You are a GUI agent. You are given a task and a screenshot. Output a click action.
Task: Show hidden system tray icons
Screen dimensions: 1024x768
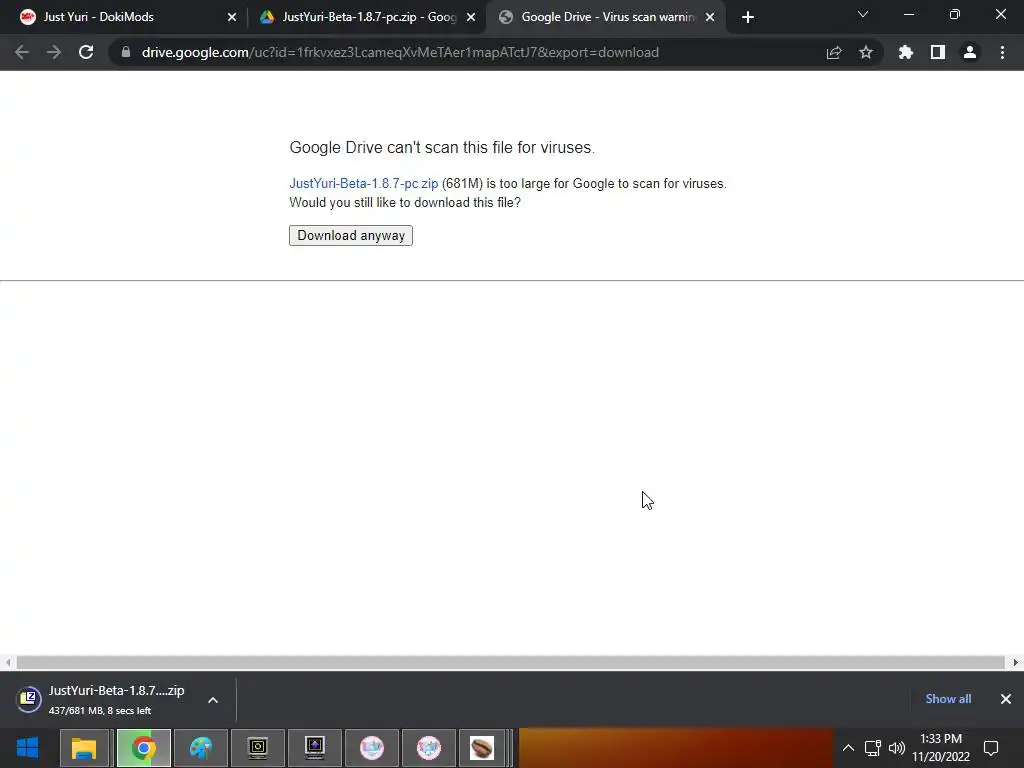848,748
